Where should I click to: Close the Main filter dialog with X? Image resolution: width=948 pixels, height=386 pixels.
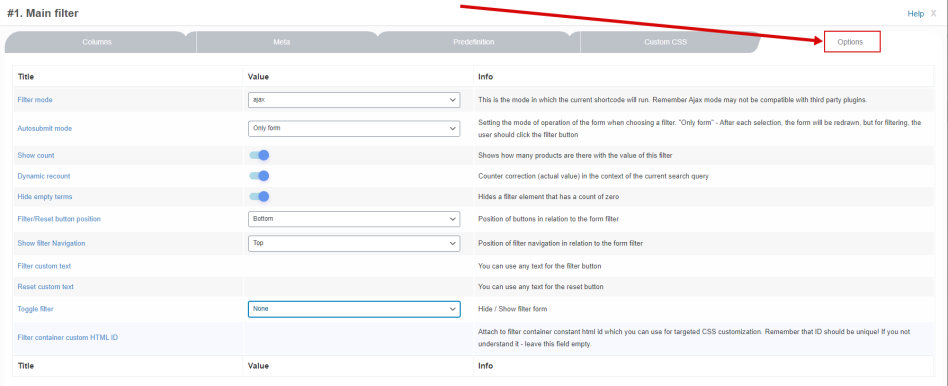coord(933,13)
